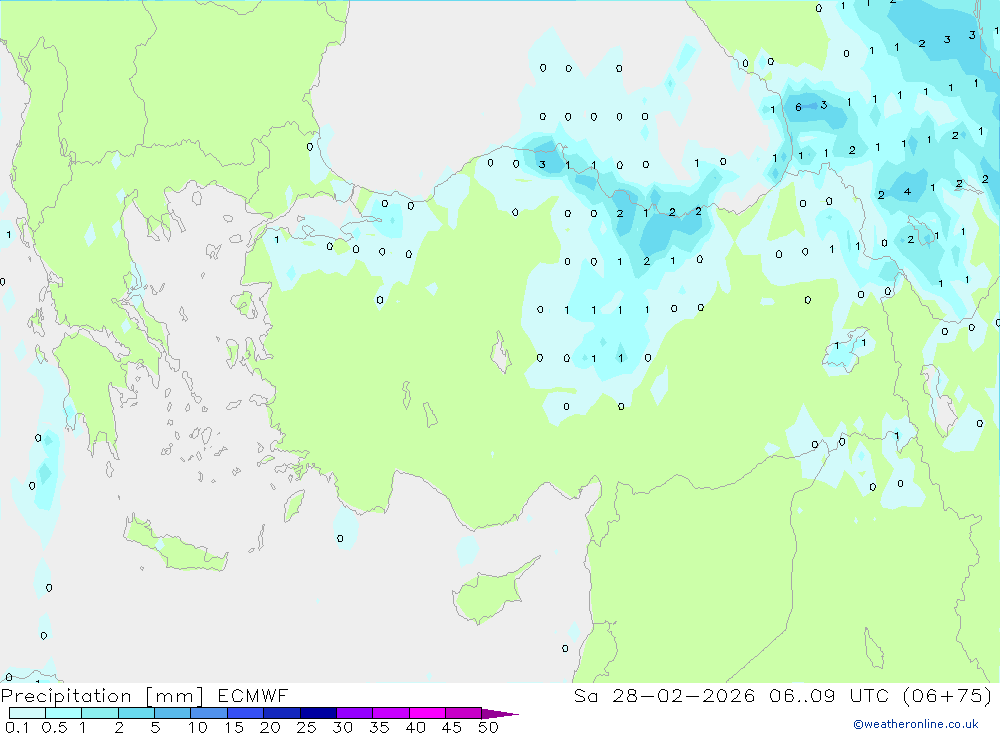The image size is (1000, 733).
Task: Select the 45–50 mm legend color box
Action: click(464, 713)
